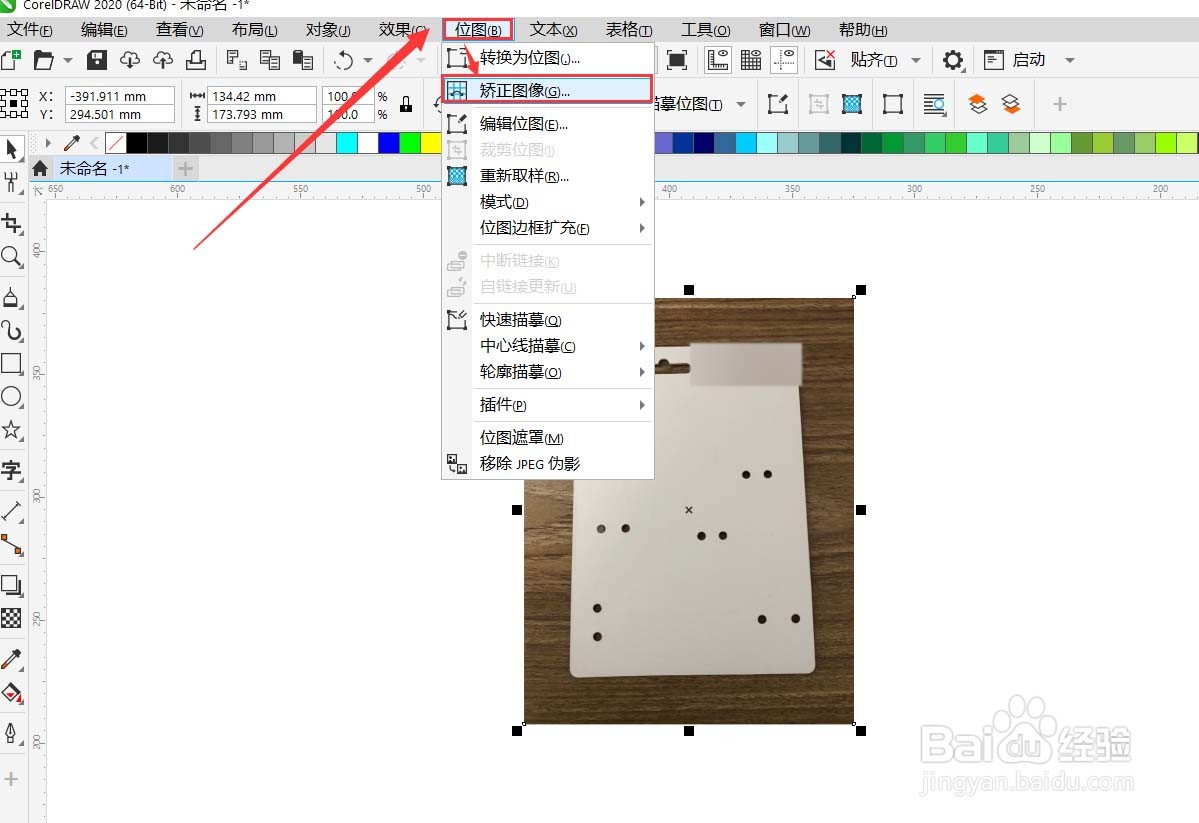The height and width of the screenshot is (823, 1199).
Task: Click the Full-screen preview icon
Action: (x=677, y=60)
